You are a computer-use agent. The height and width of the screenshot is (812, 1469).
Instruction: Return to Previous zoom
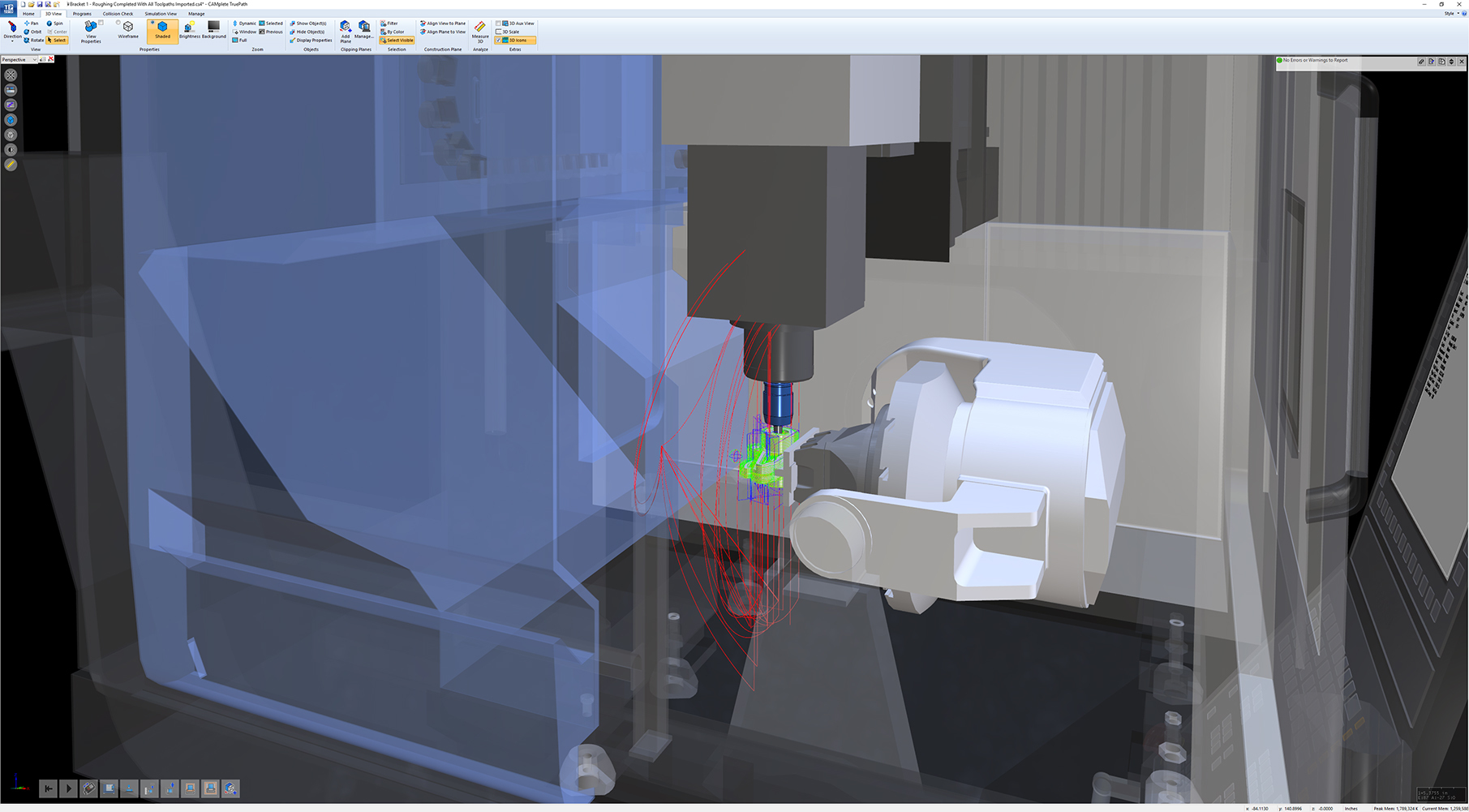pyautogui.click(x=271, y=32)
